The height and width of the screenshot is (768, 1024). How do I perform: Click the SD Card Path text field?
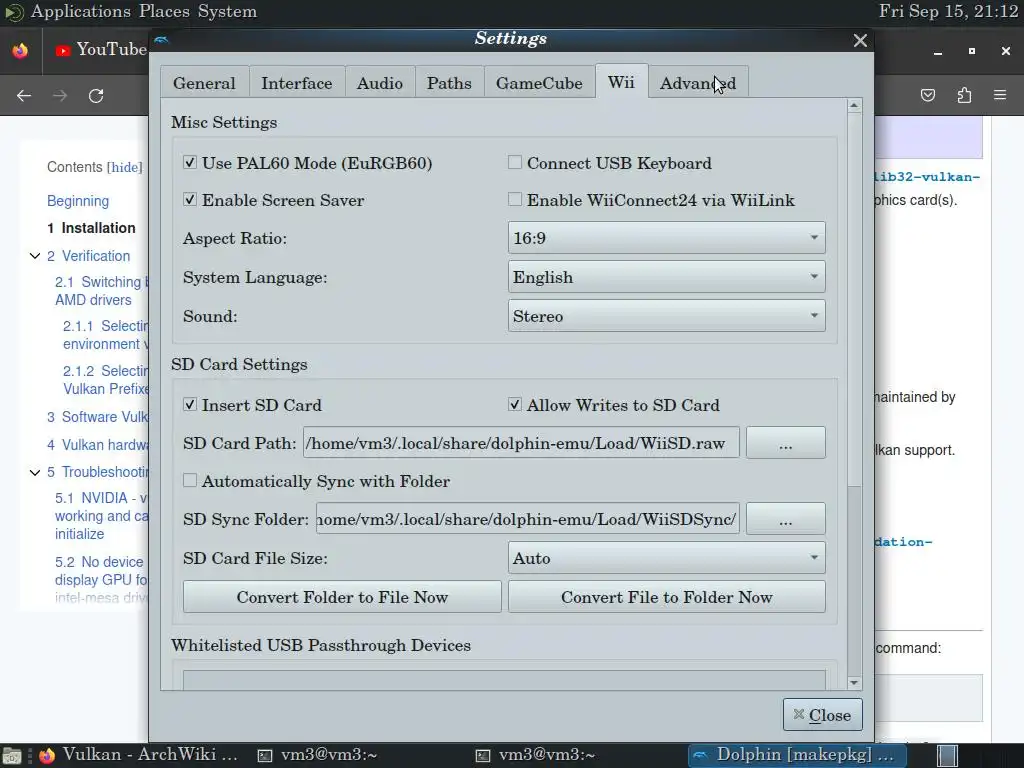(x=521, y=443)
